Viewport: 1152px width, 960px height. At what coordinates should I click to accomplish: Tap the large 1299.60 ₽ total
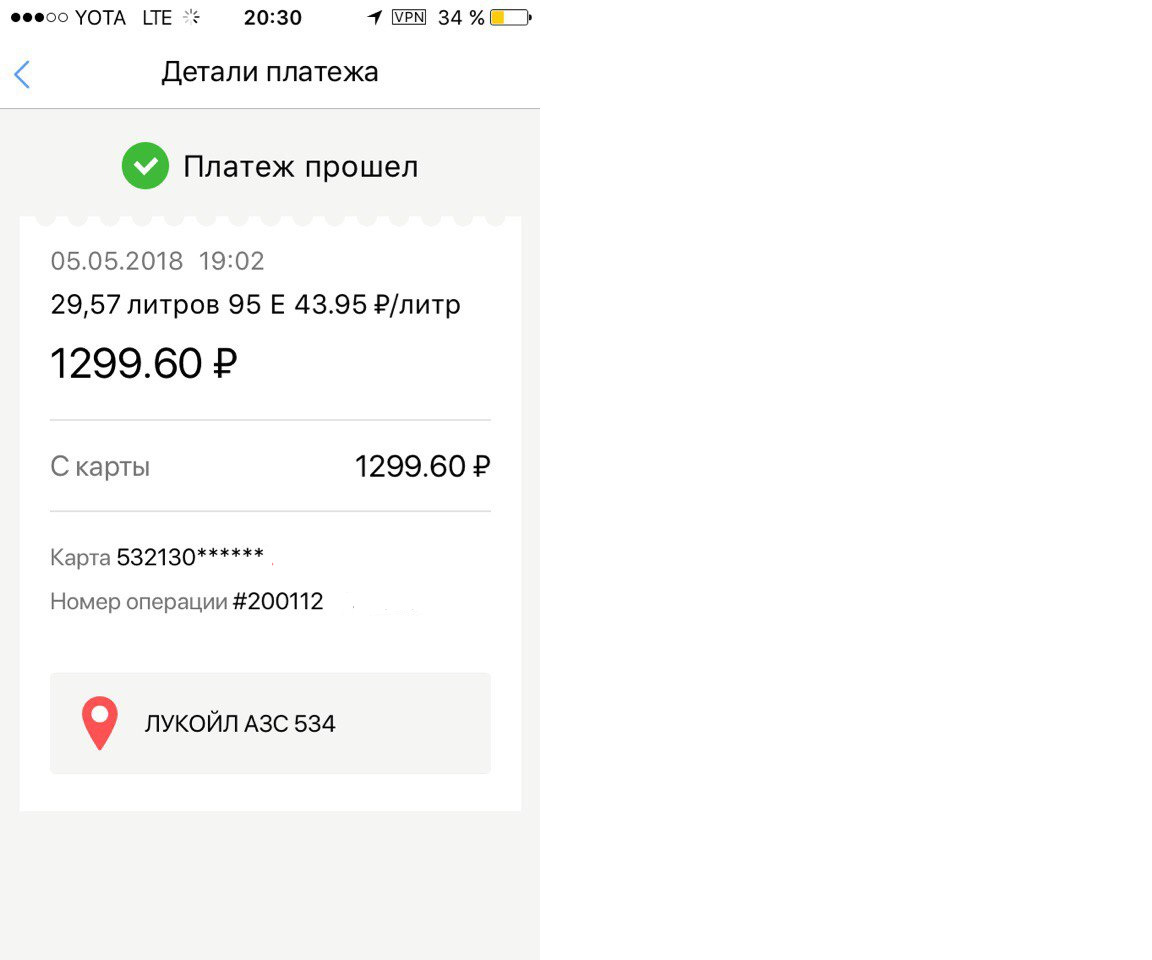pos(144,363)
